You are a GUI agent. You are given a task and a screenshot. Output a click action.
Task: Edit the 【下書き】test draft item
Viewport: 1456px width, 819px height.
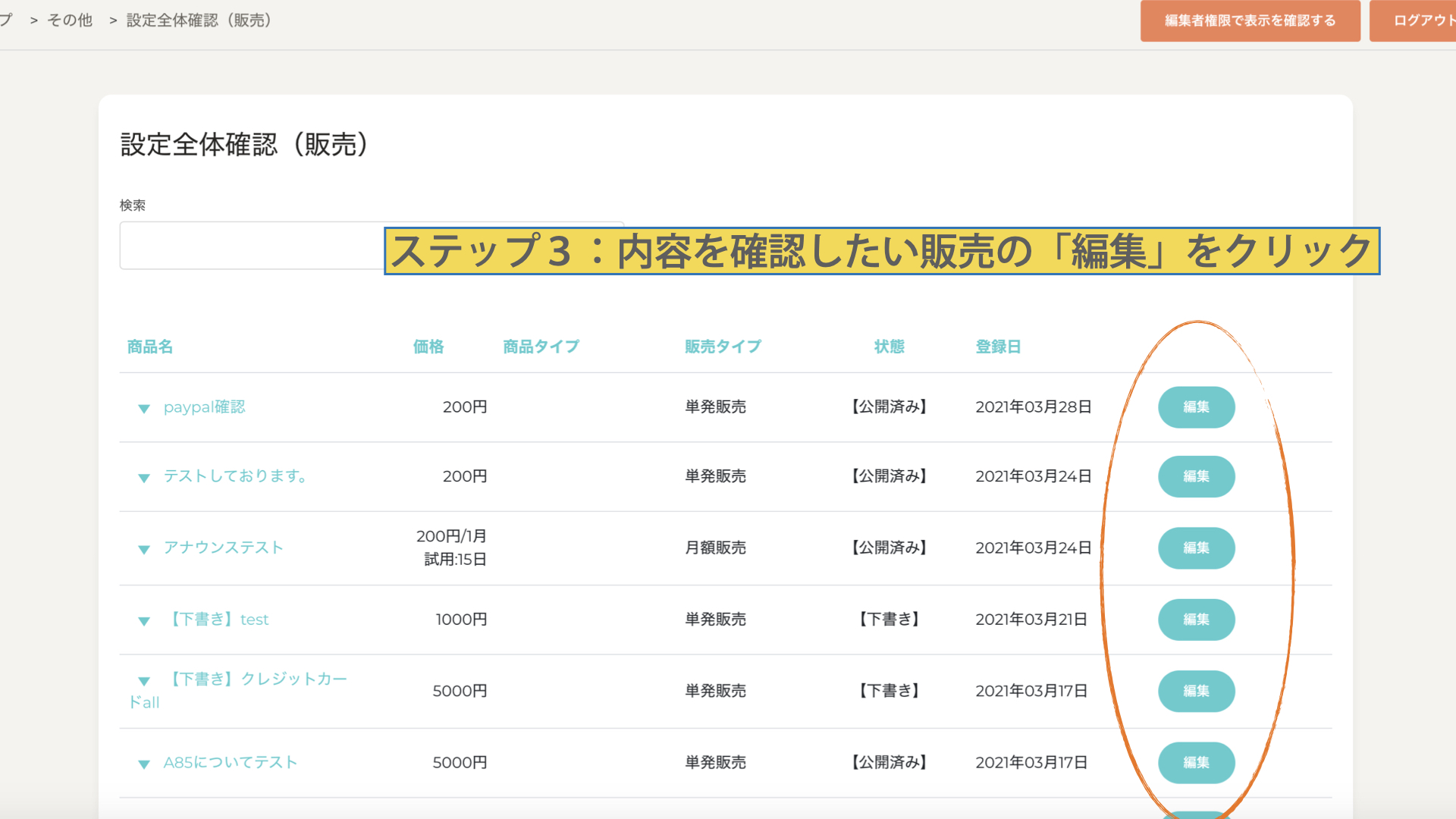coord(1196,620)
